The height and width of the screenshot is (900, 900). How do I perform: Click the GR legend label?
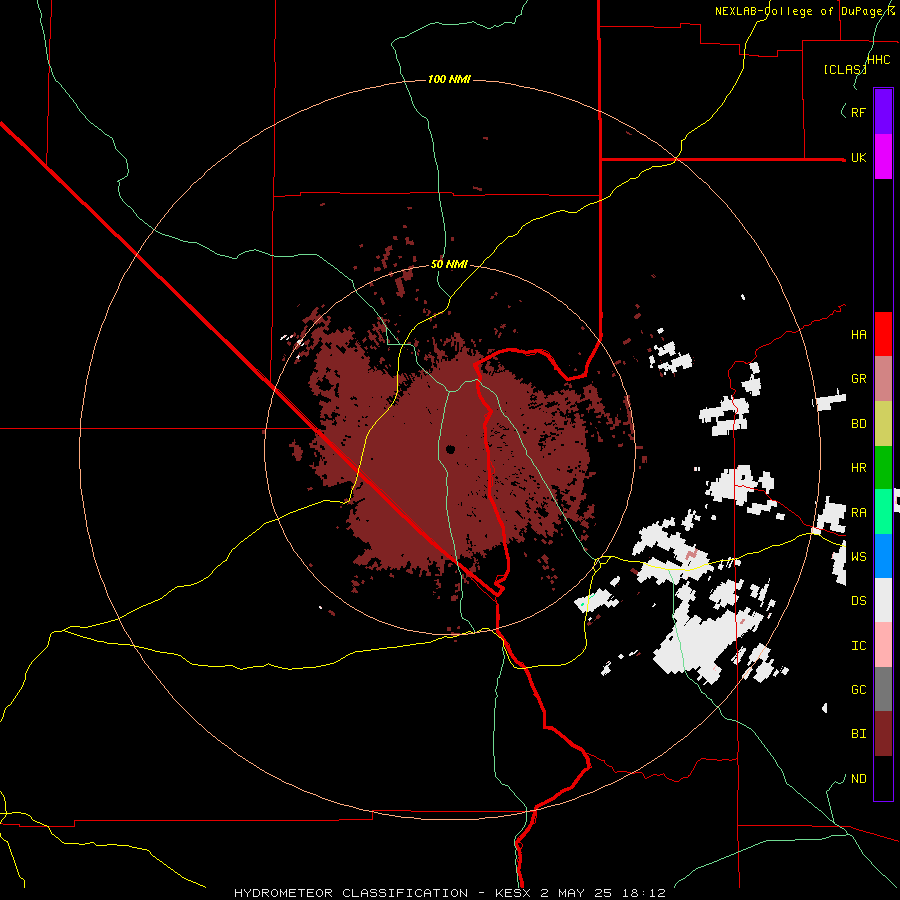point(858,379)
